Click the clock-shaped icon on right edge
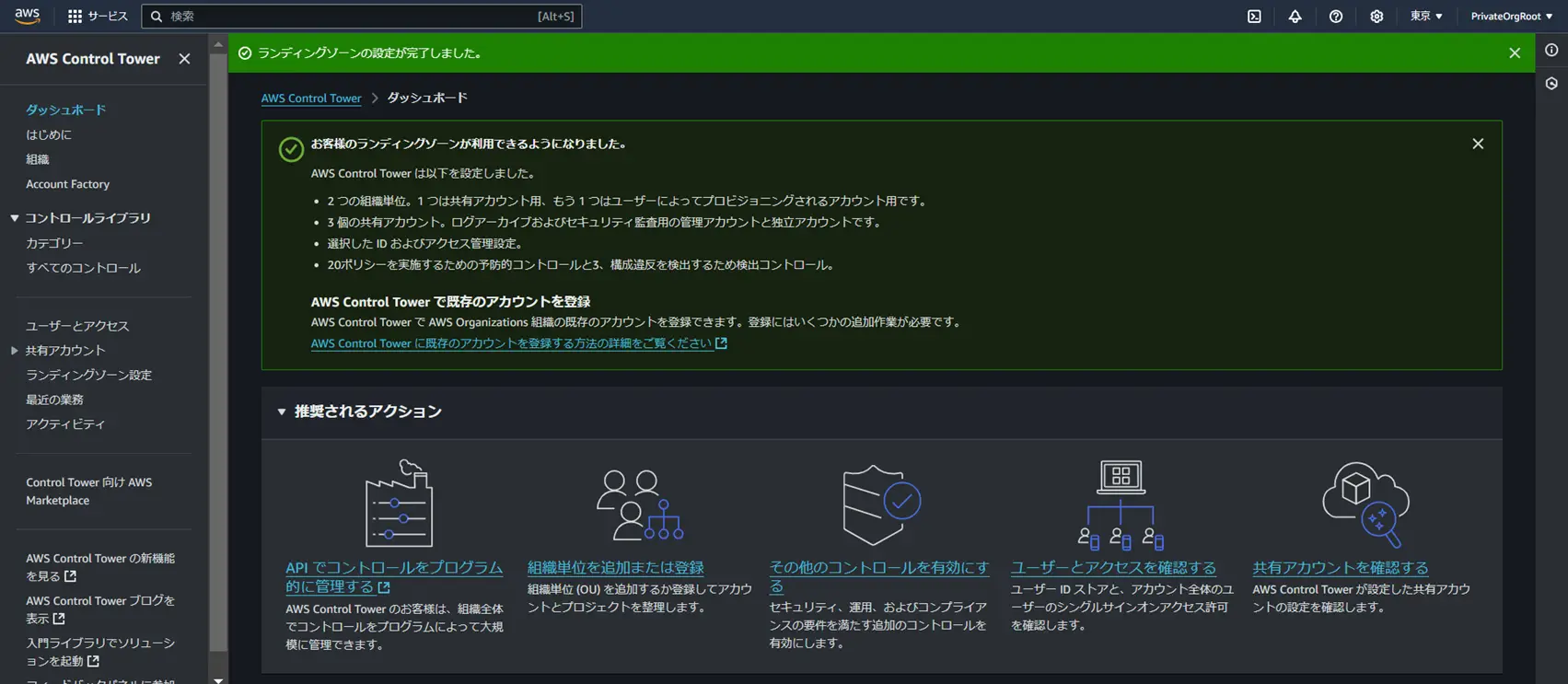The width and height of the screenshot is (1568, 684). pyautogui.click(x=1551, y=84)
